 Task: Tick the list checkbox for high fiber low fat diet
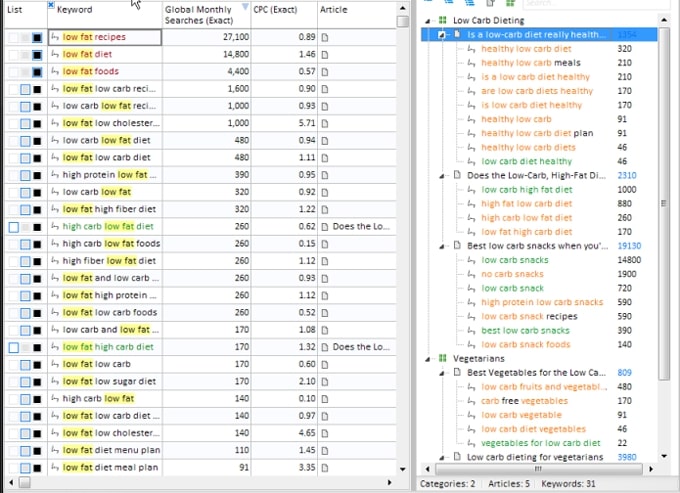pos(25,261)
